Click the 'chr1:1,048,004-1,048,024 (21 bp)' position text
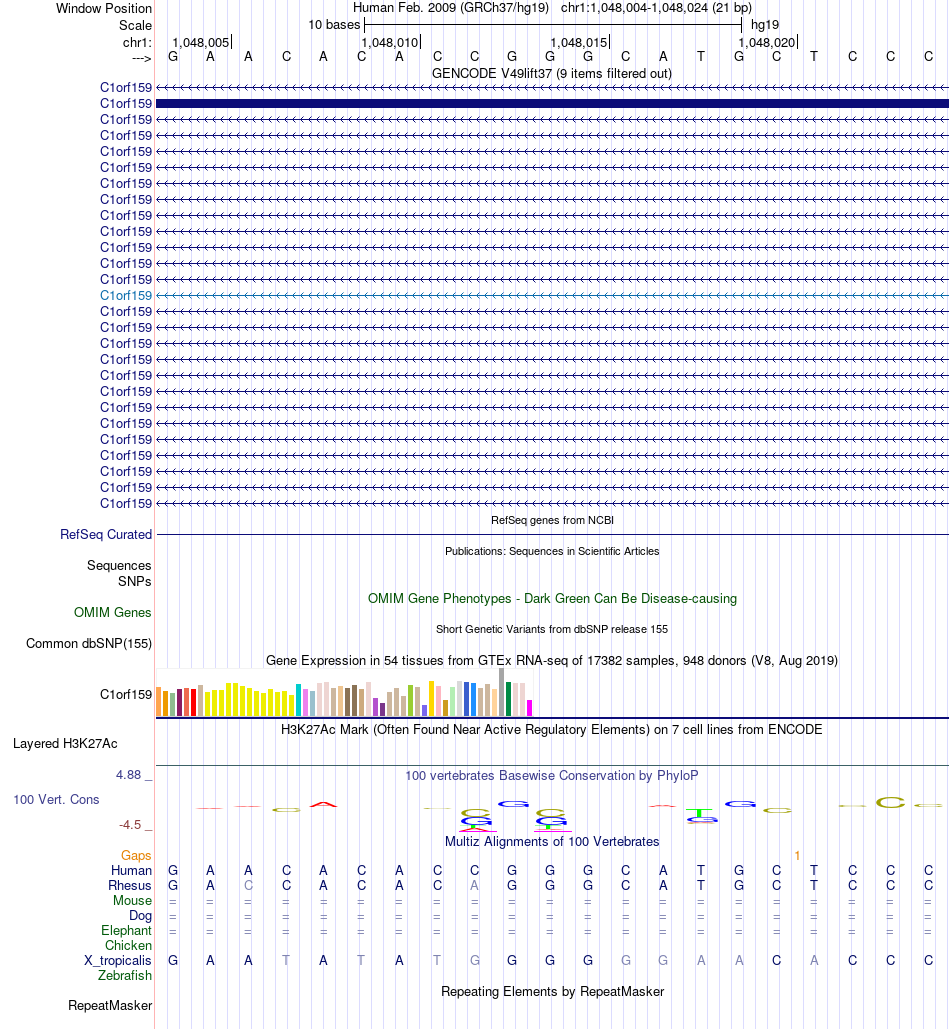This screenshot has height=1029, width=950. pyautogui.click(x=656, y=8)
